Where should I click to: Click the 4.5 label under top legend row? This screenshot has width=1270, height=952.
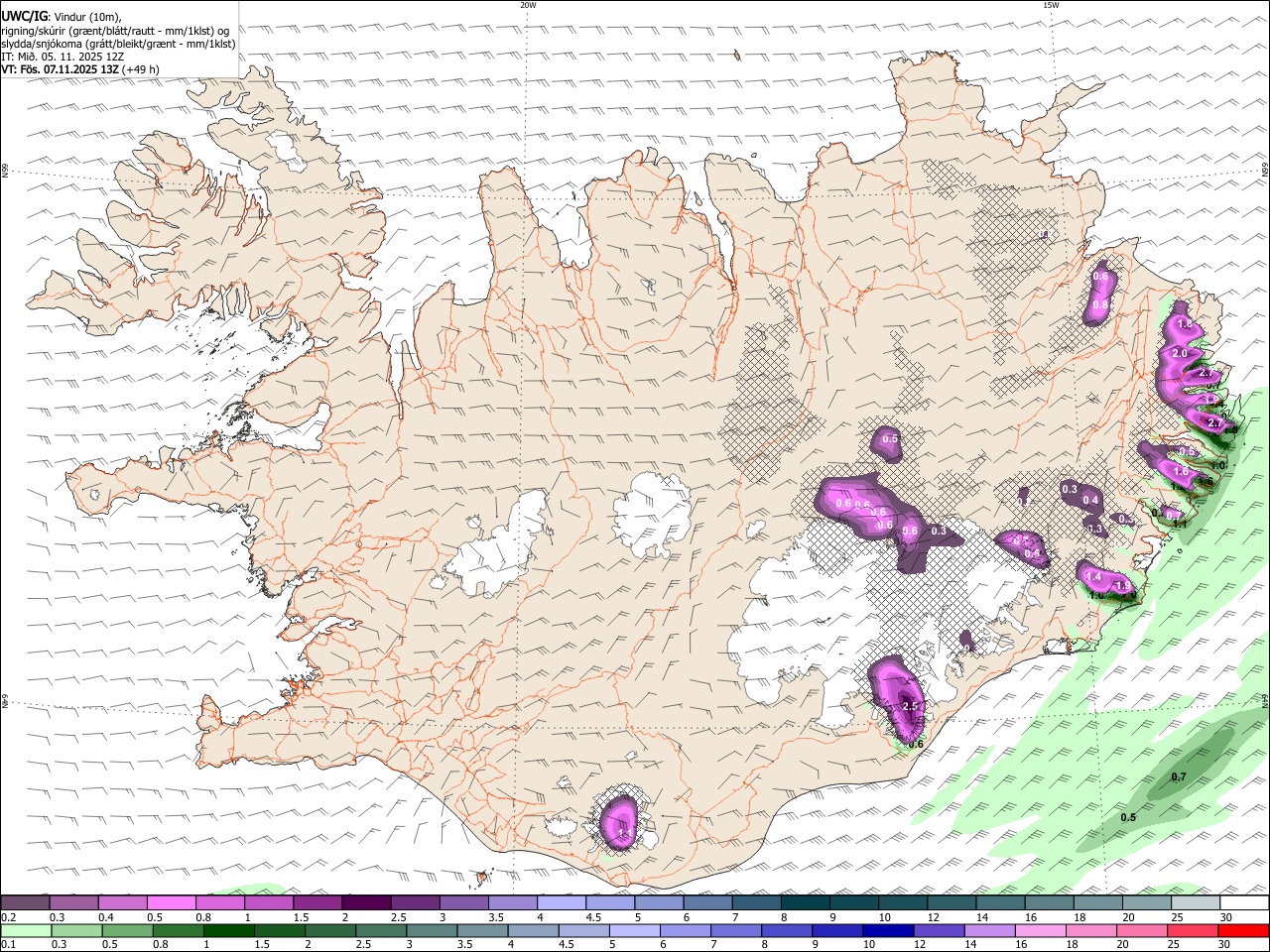[593, 917]
